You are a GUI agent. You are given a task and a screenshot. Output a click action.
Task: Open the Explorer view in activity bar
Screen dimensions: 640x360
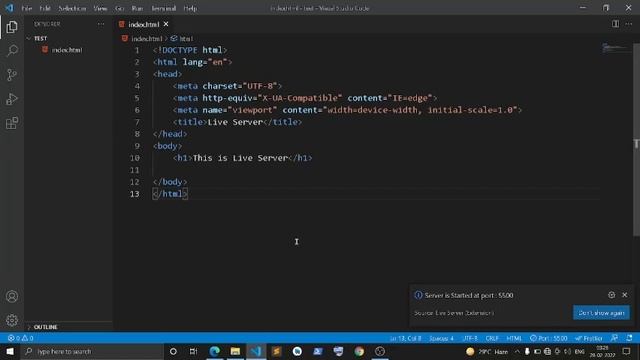[12, 27]
